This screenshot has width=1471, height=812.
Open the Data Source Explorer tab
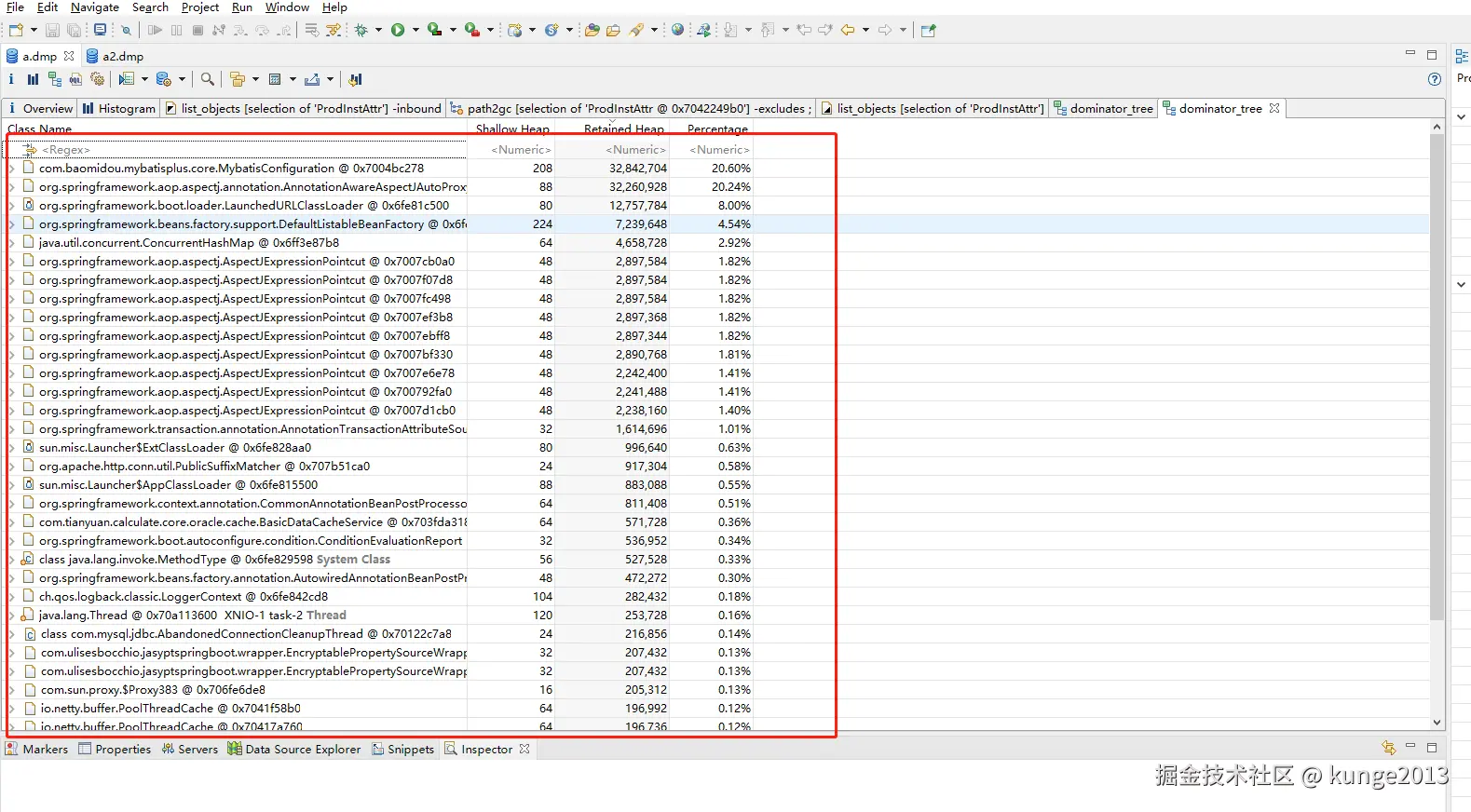(x=294, y=749)
